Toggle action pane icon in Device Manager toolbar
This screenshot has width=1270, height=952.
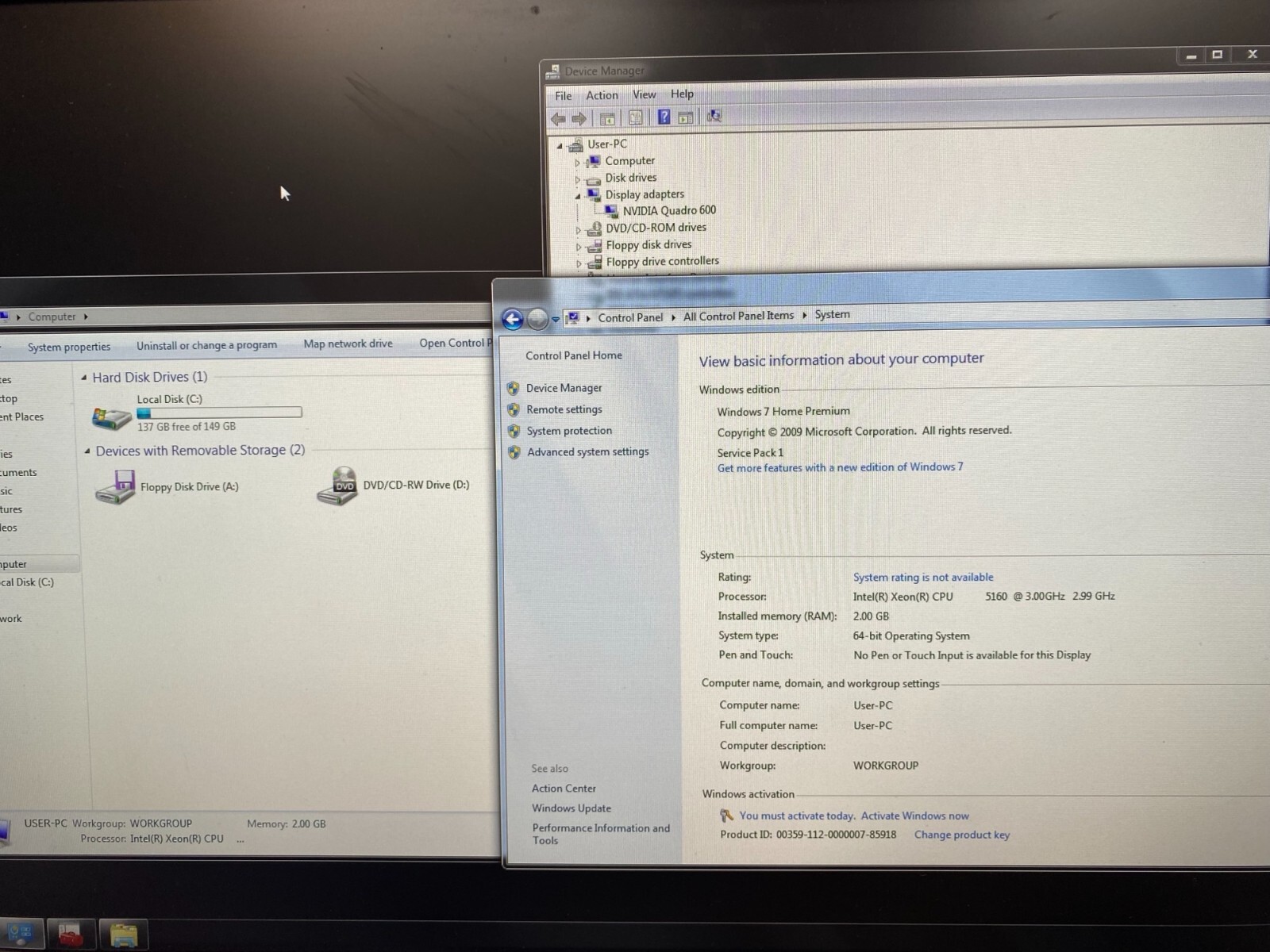pos(686,117)
